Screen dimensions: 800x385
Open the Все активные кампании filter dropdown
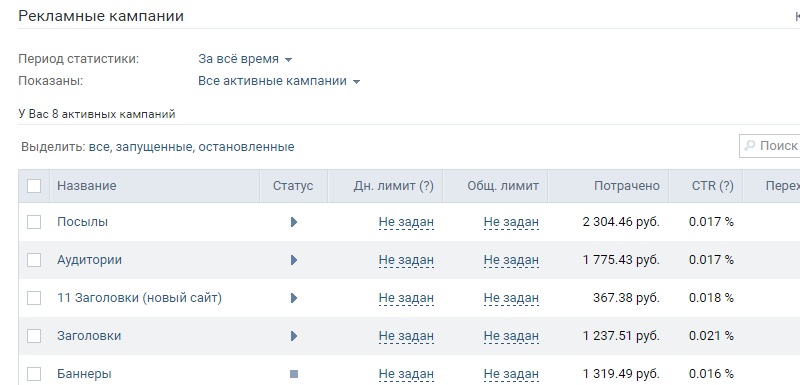point(279,81)
